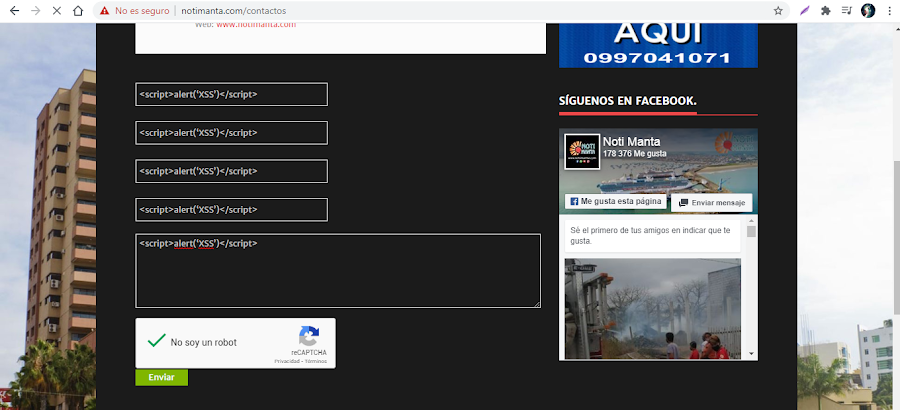Viewport: 900px width, 410px height.
Task: Open the purple feather extension icon
Action: point(805,11)
